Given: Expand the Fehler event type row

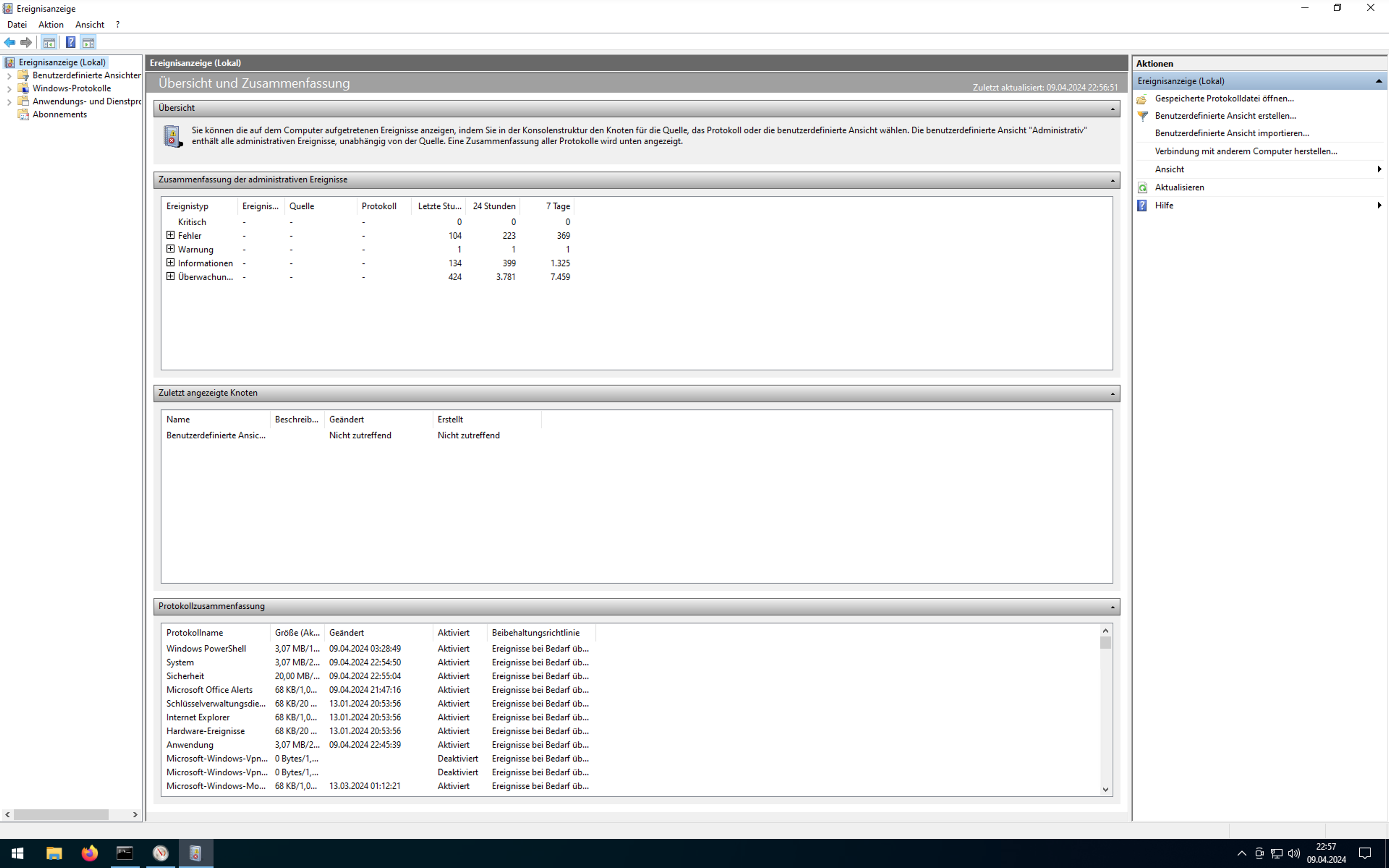Looking at the screenshot, I should pos(170,235).
